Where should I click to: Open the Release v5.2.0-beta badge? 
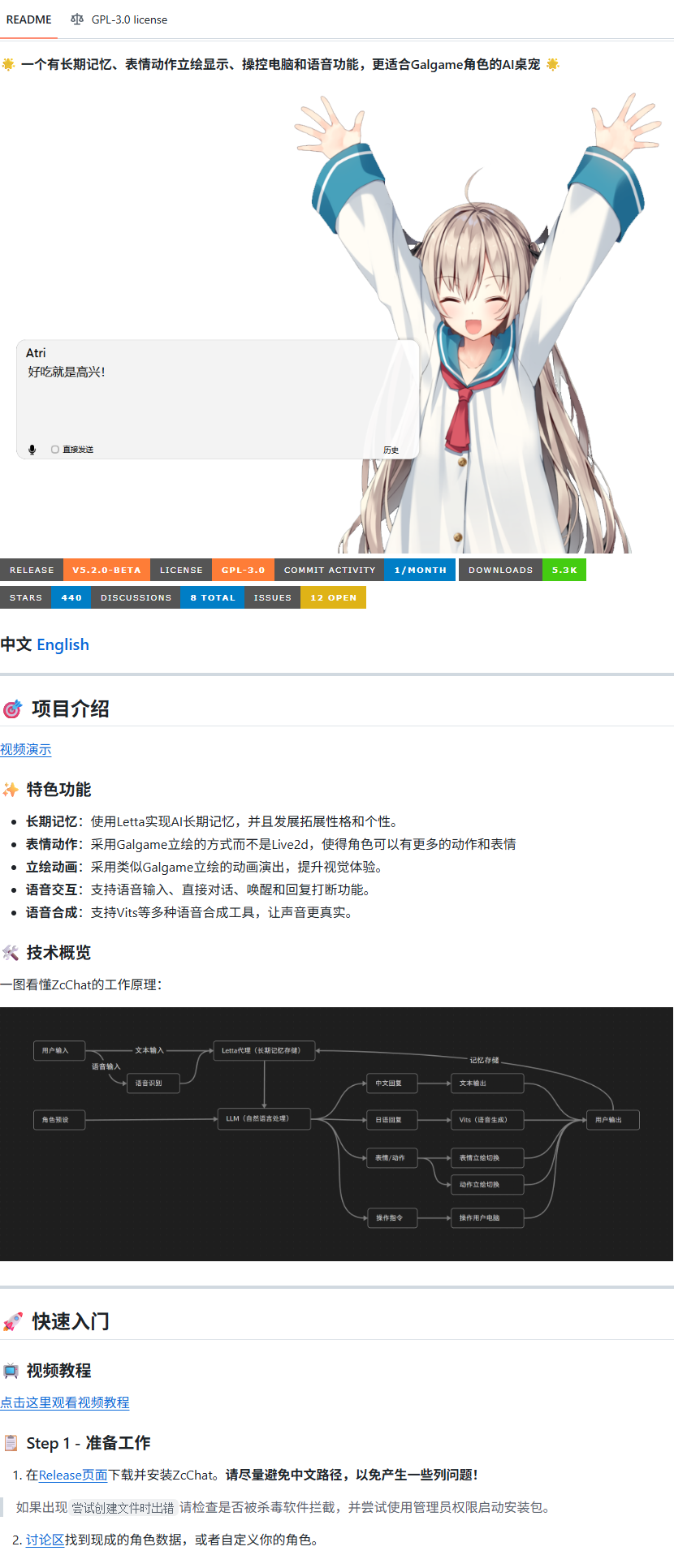pyautogui.click(x=76, y=570)
